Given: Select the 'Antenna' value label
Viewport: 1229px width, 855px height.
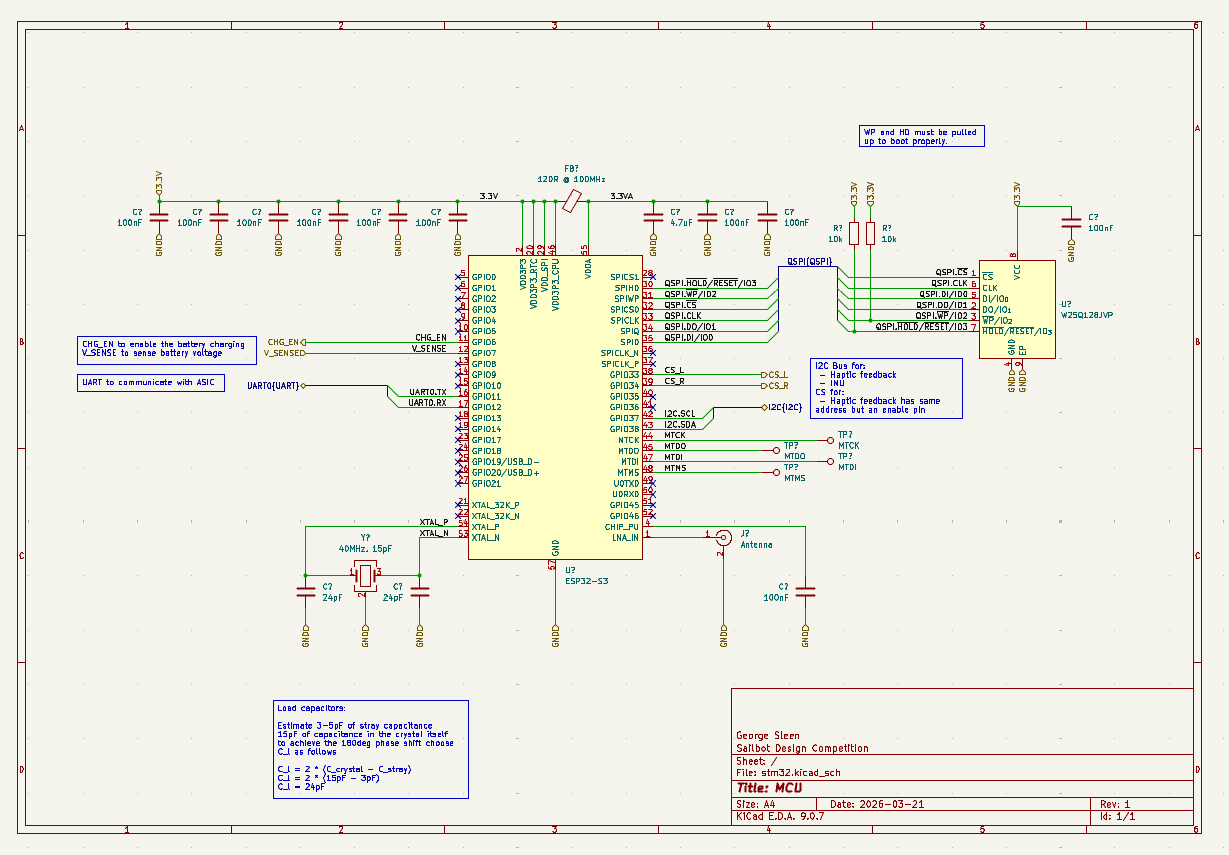Looking at the screenshot, I should click(x=756, y=545).
